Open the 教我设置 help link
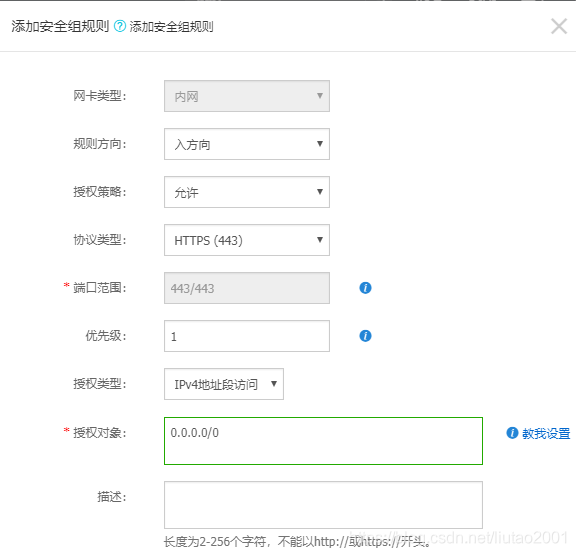Screen dimensions: 576x556 (546, 433)
